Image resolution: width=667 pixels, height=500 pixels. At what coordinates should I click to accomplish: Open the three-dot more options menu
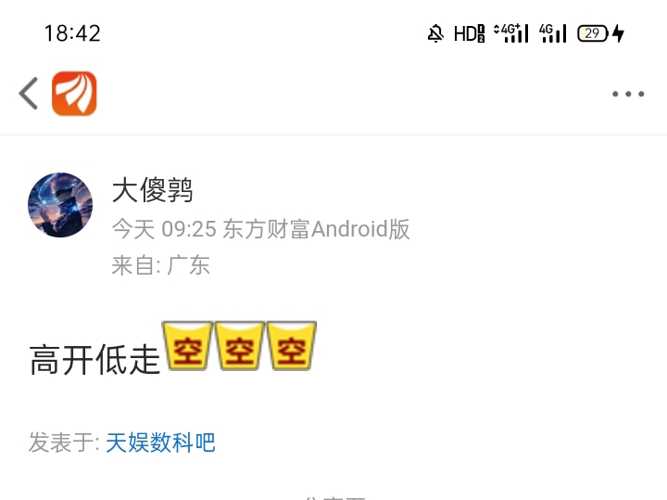pos(628,94)
